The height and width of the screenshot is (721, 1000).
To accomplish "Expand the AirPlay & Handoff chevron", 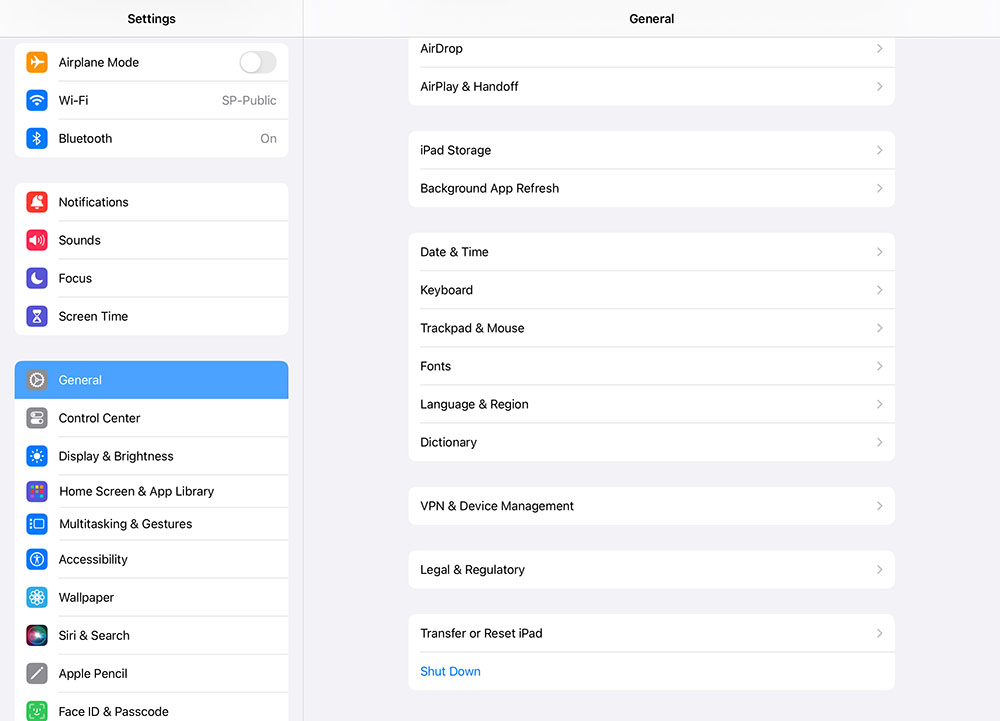I will tap(879, 87).
